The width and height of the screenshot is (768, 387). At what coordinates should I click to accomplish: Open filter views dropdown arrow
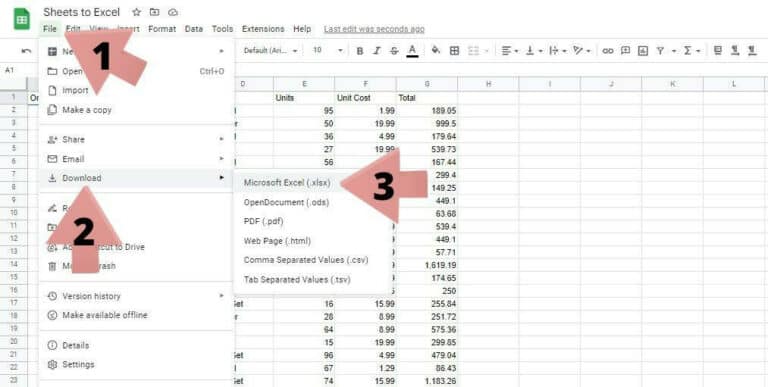[674, 51]
